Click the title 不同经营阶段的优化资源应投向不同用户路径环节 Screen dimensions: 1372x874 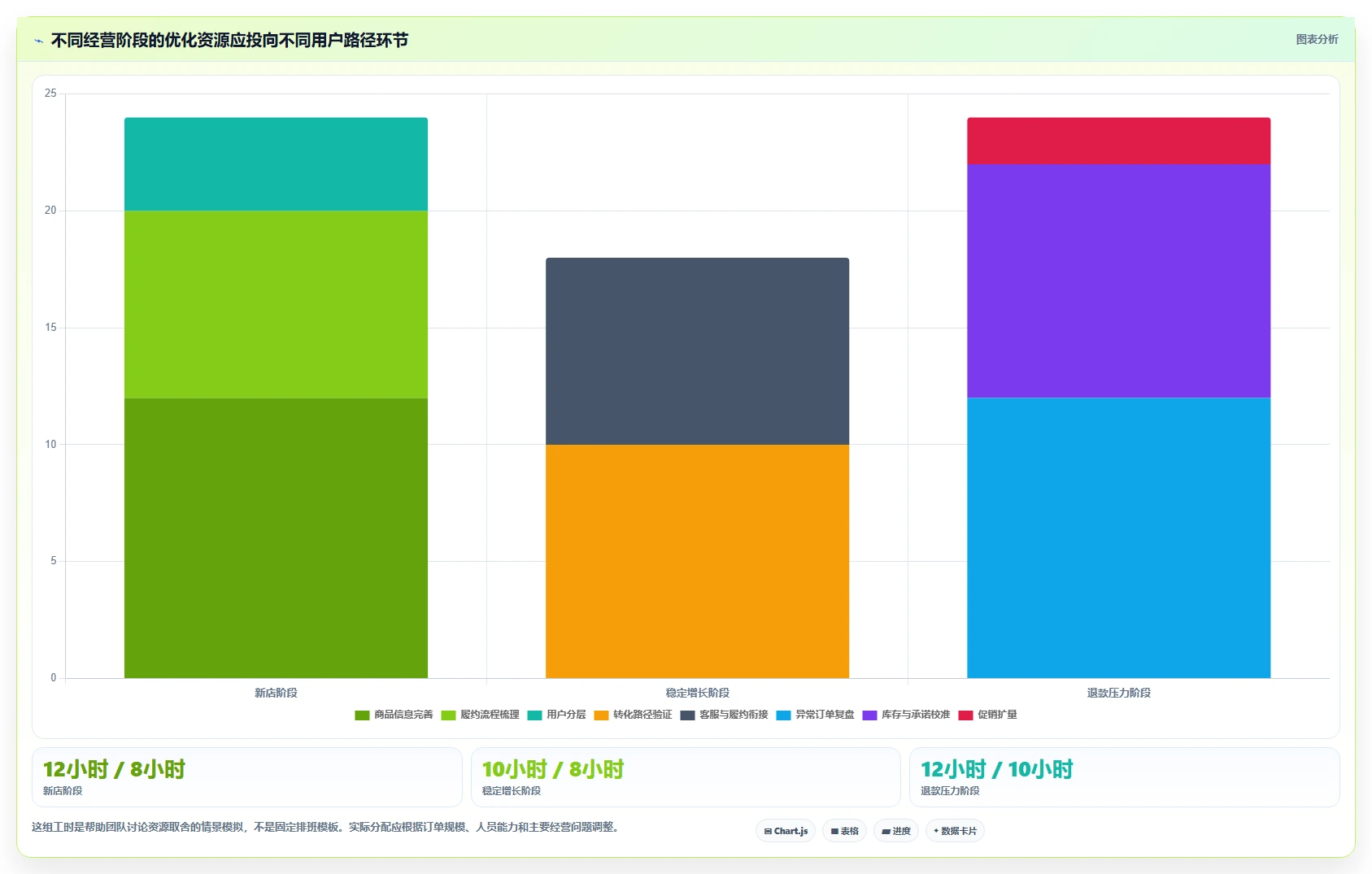click(x=229, y=40)
